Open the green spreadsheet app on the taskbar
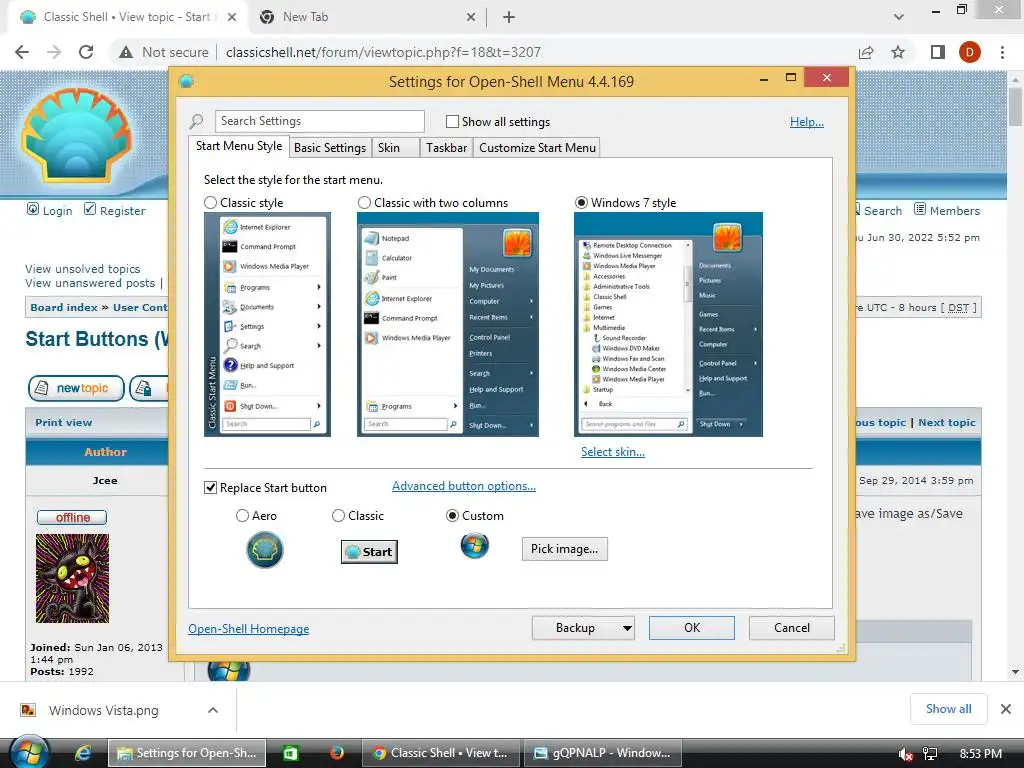 click(x=291, y=753)
